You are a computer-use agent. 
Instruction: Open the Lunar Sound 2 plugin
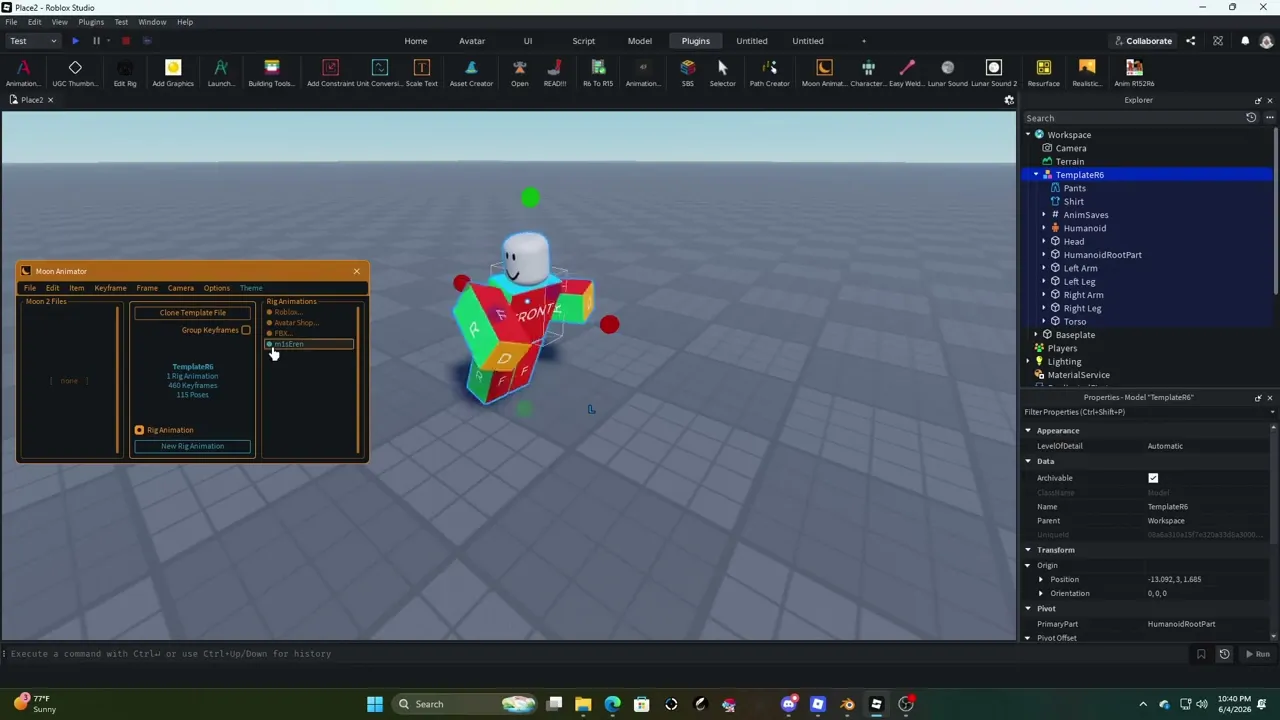click(x=993, y=72)
